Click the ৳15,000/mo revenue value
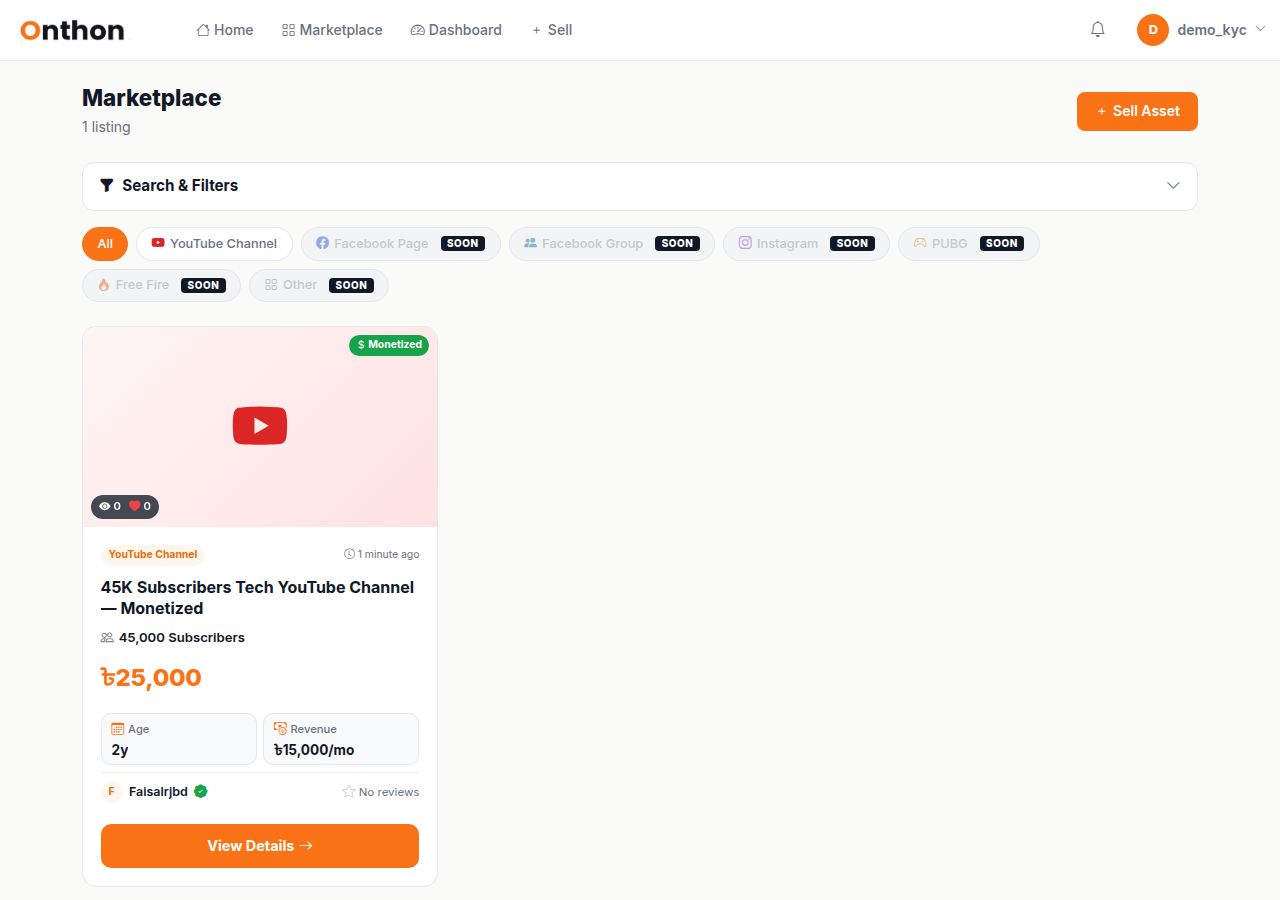 [x=314, y=750]
